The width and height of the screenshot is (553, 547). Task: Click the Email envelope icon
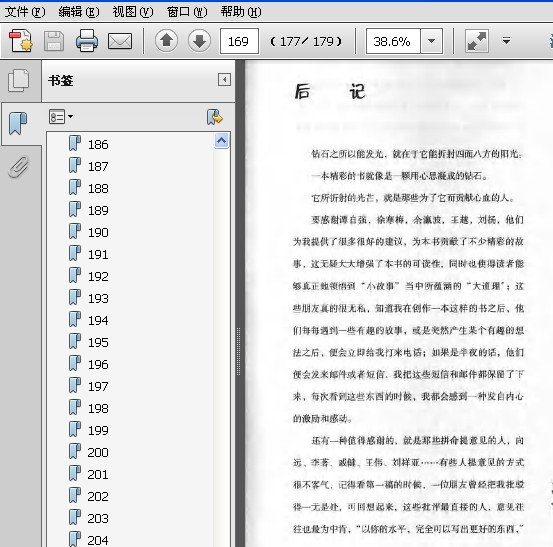point(120,41)
